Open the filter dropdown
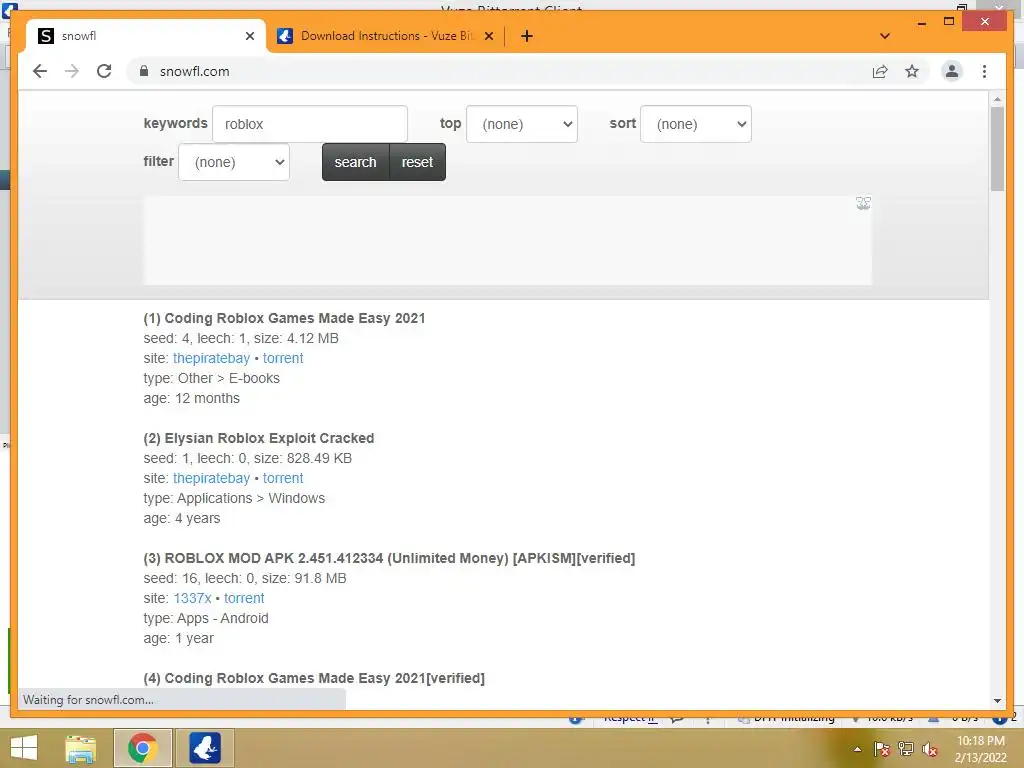 pyautogui.click(x=234, y=162)
